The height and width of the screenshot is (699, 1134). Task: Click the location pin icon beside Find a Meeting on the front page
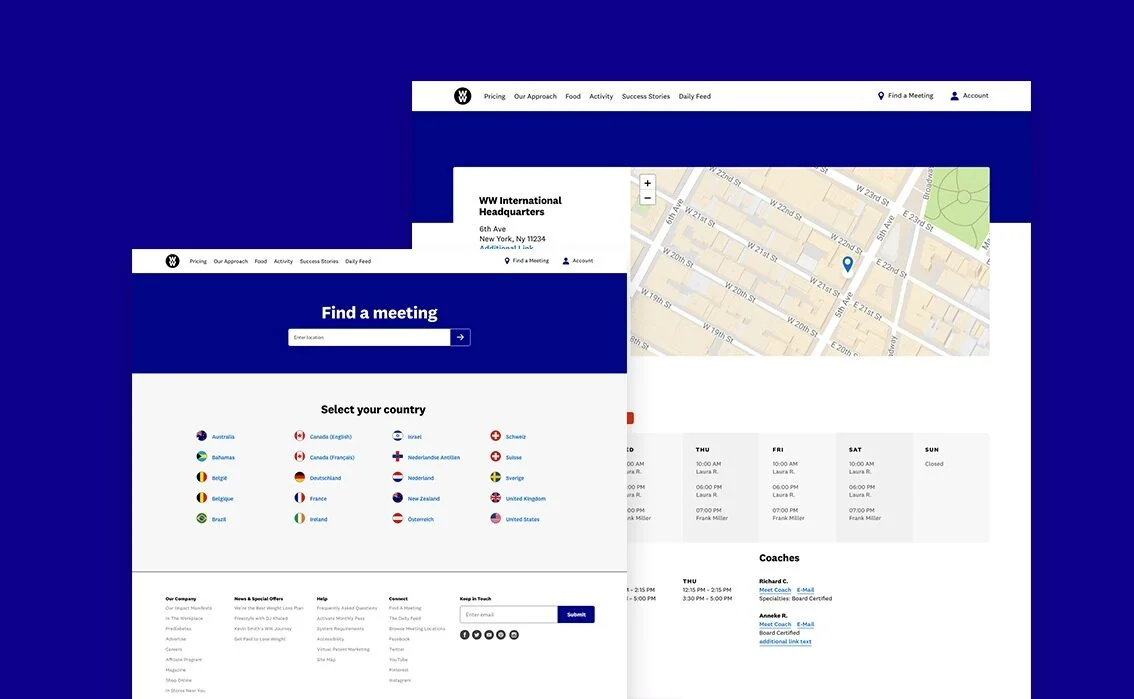click(x=507, y=261)
